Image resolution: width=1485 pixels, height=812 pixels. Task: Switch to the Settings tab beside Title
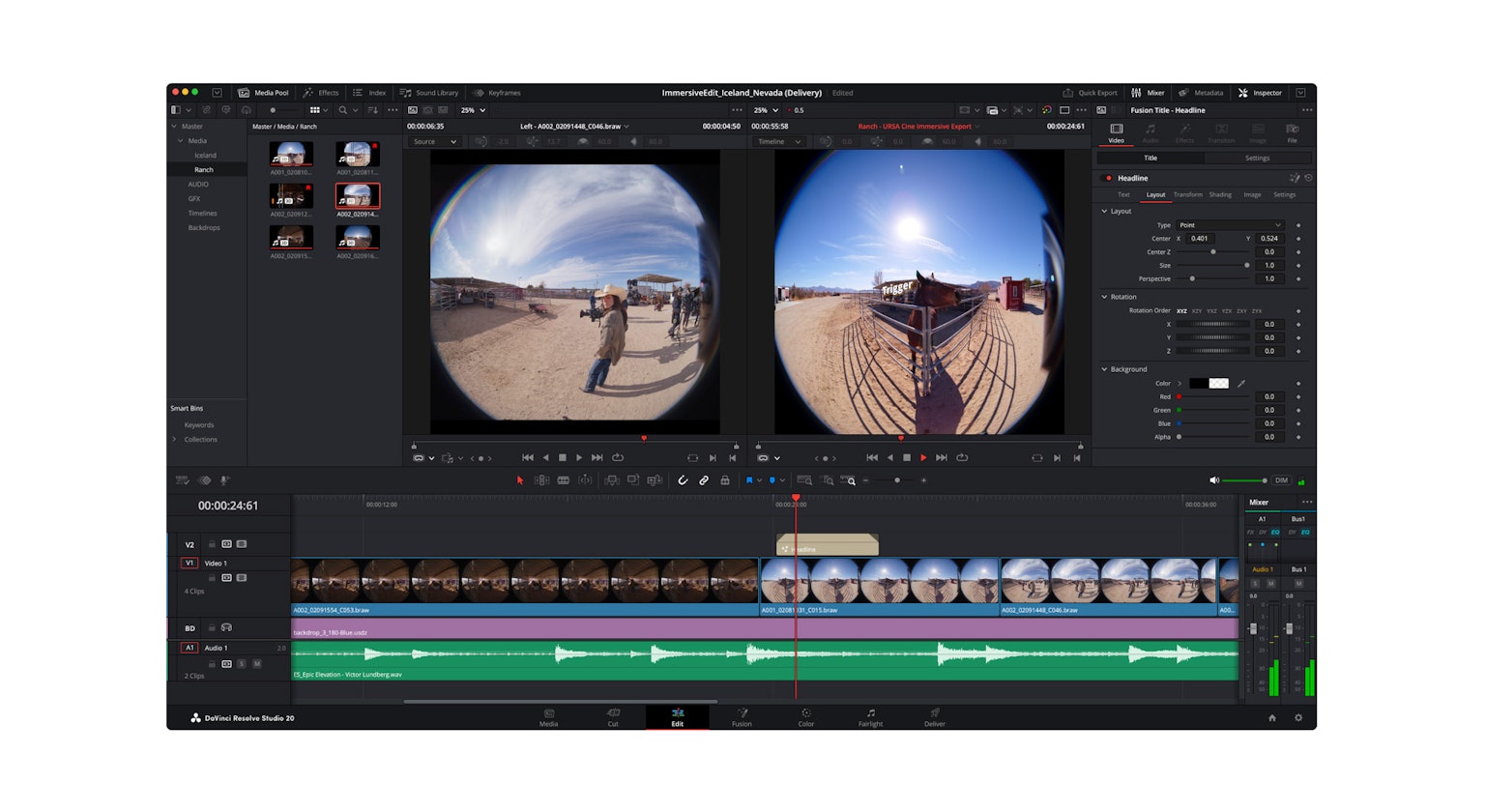[x=1258, y=159]
